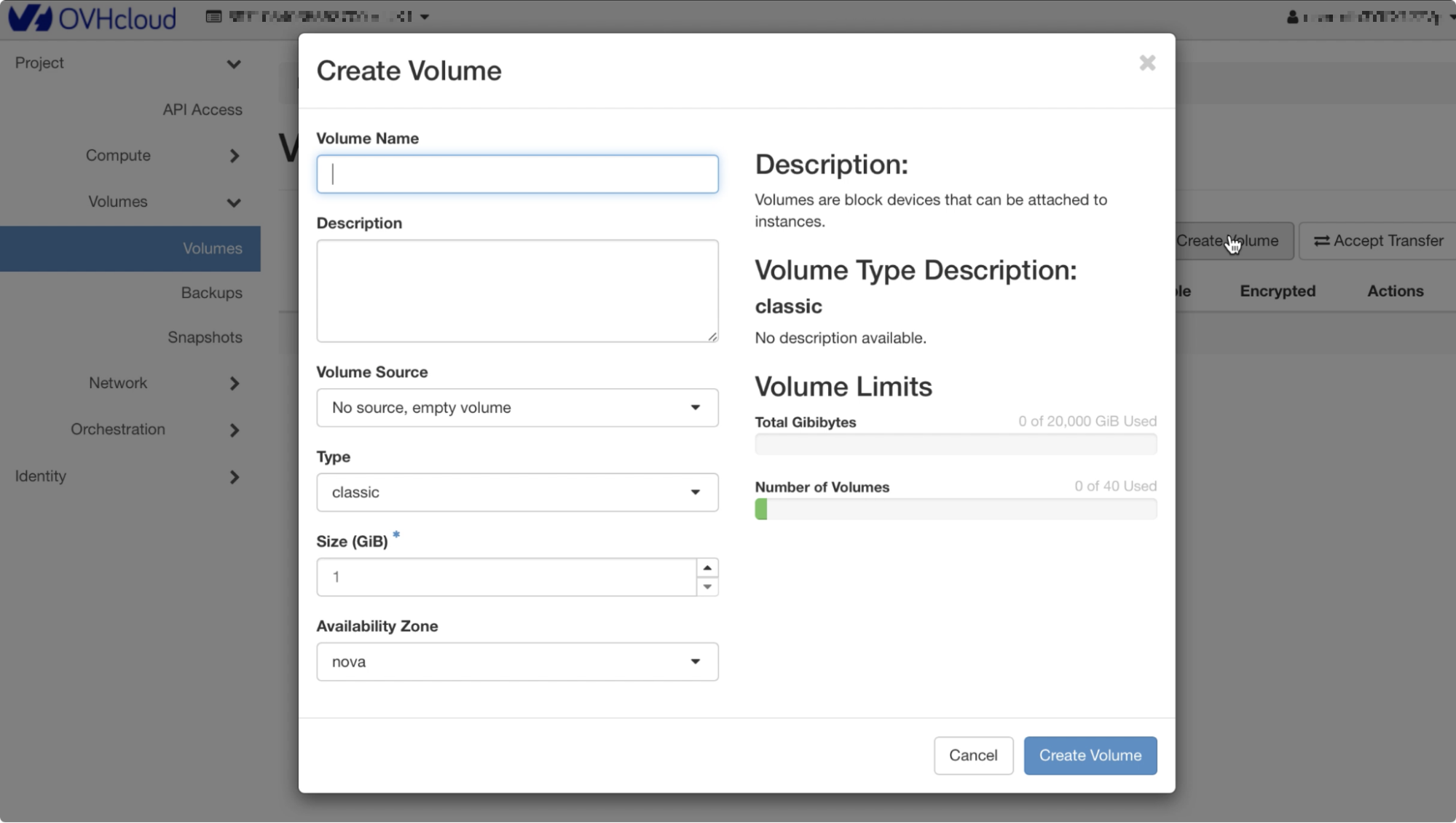Open the user account menu
Screen dimensions: 1456x823
point(1369,17)
